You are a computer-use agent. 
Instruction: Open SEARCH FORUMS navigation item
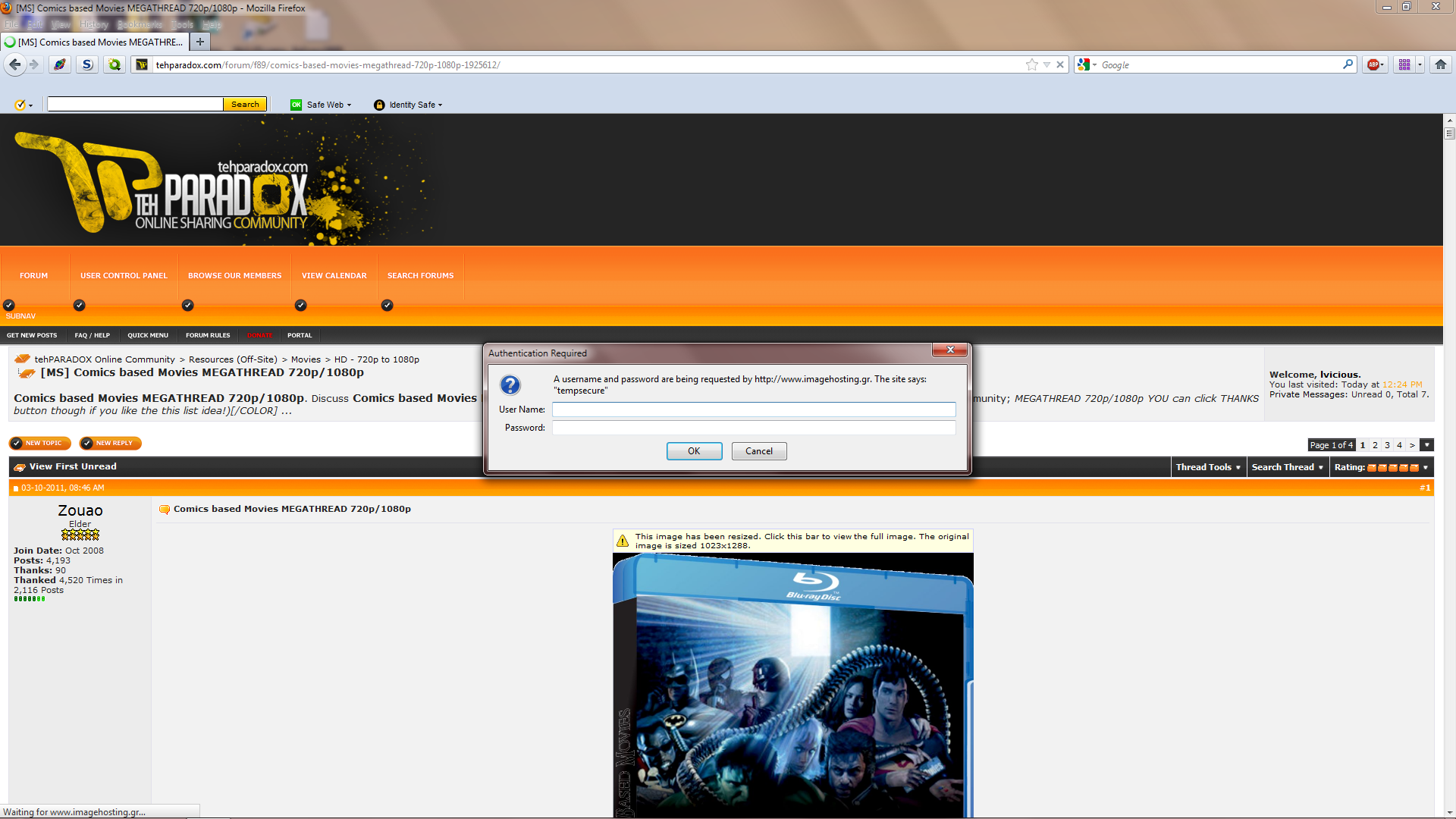click(x=420, y=275)
